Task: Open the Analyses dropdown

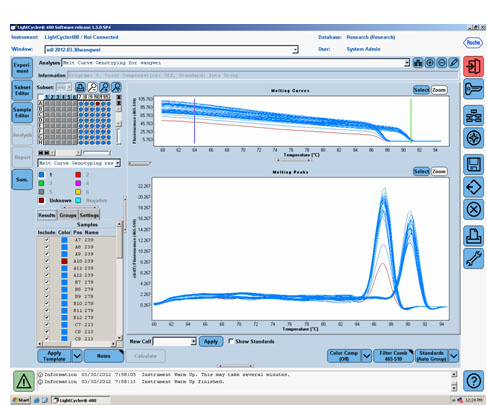Action: tap(407, 63)
